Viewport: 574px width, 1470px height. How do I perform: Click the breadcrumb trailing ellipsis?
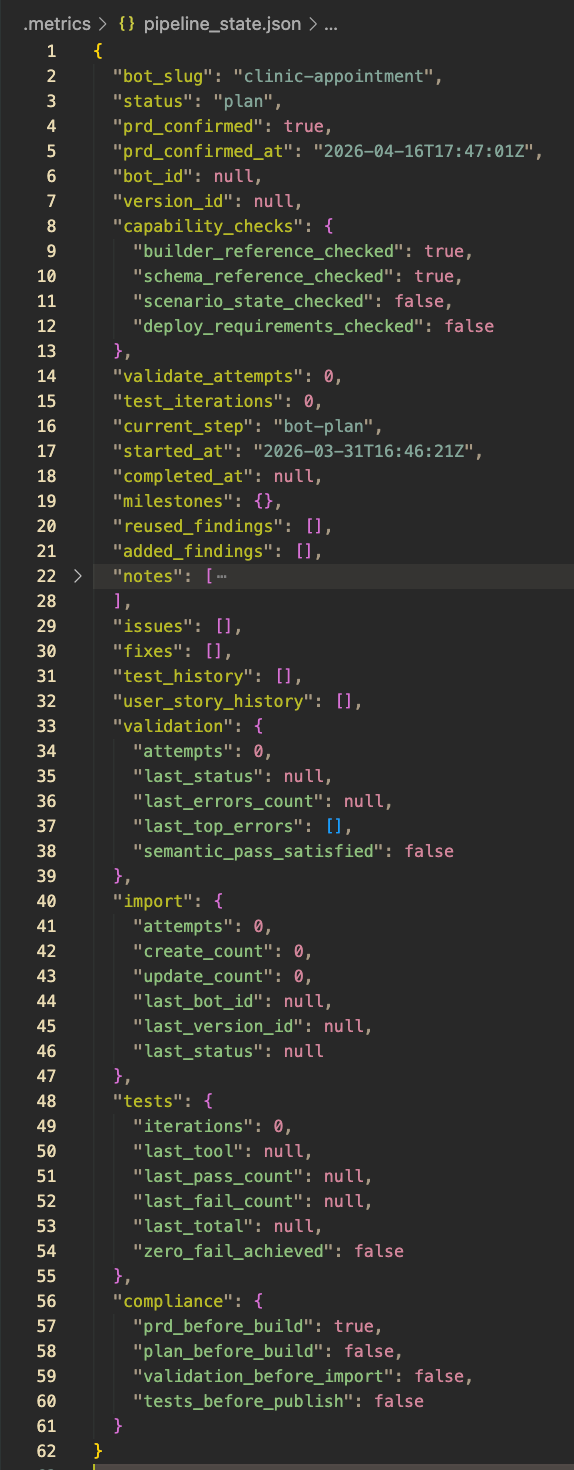pos(331,23)
